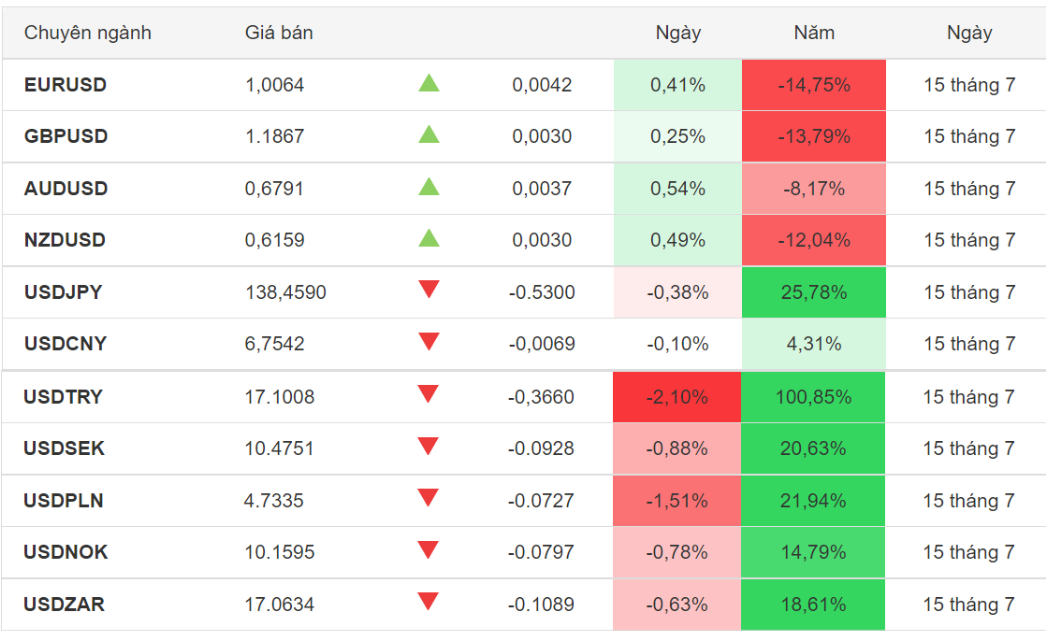Sort by the Năm column header
Viewport: 1046px width, 631px height.
(x=814, y=33)
